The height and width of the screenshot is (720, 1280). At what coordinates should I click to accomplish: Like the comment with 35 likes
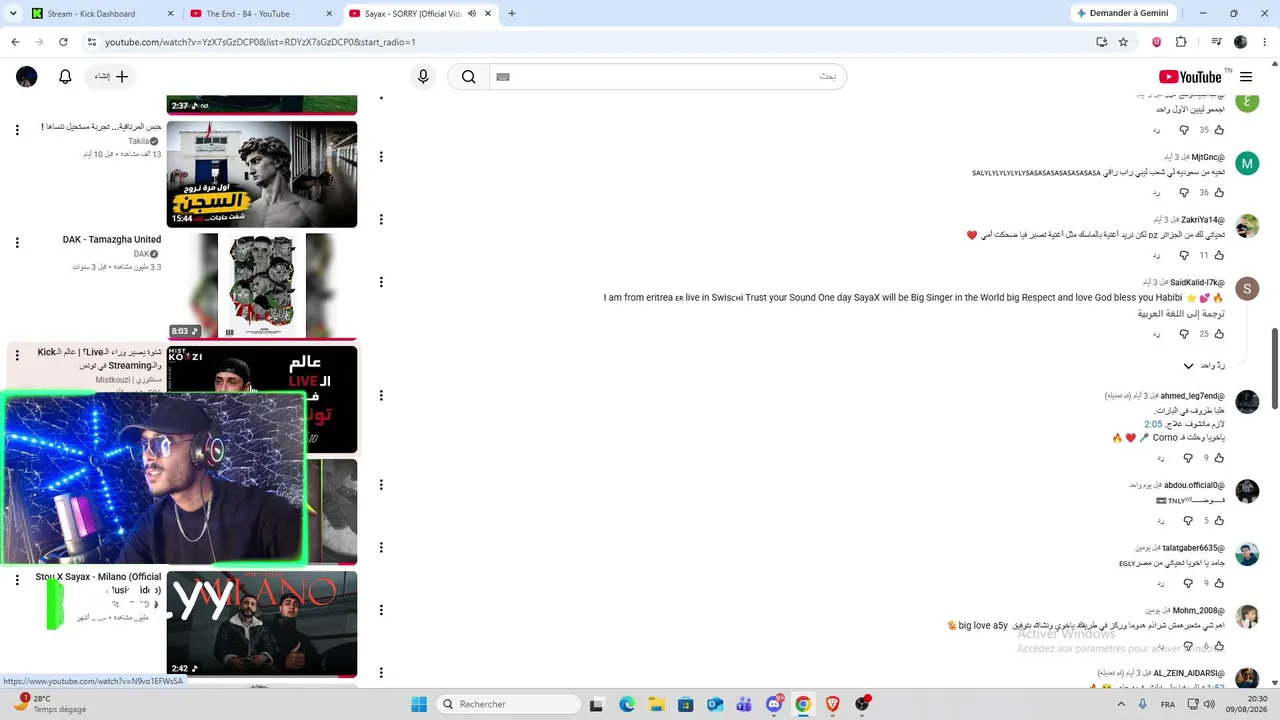1219,130
